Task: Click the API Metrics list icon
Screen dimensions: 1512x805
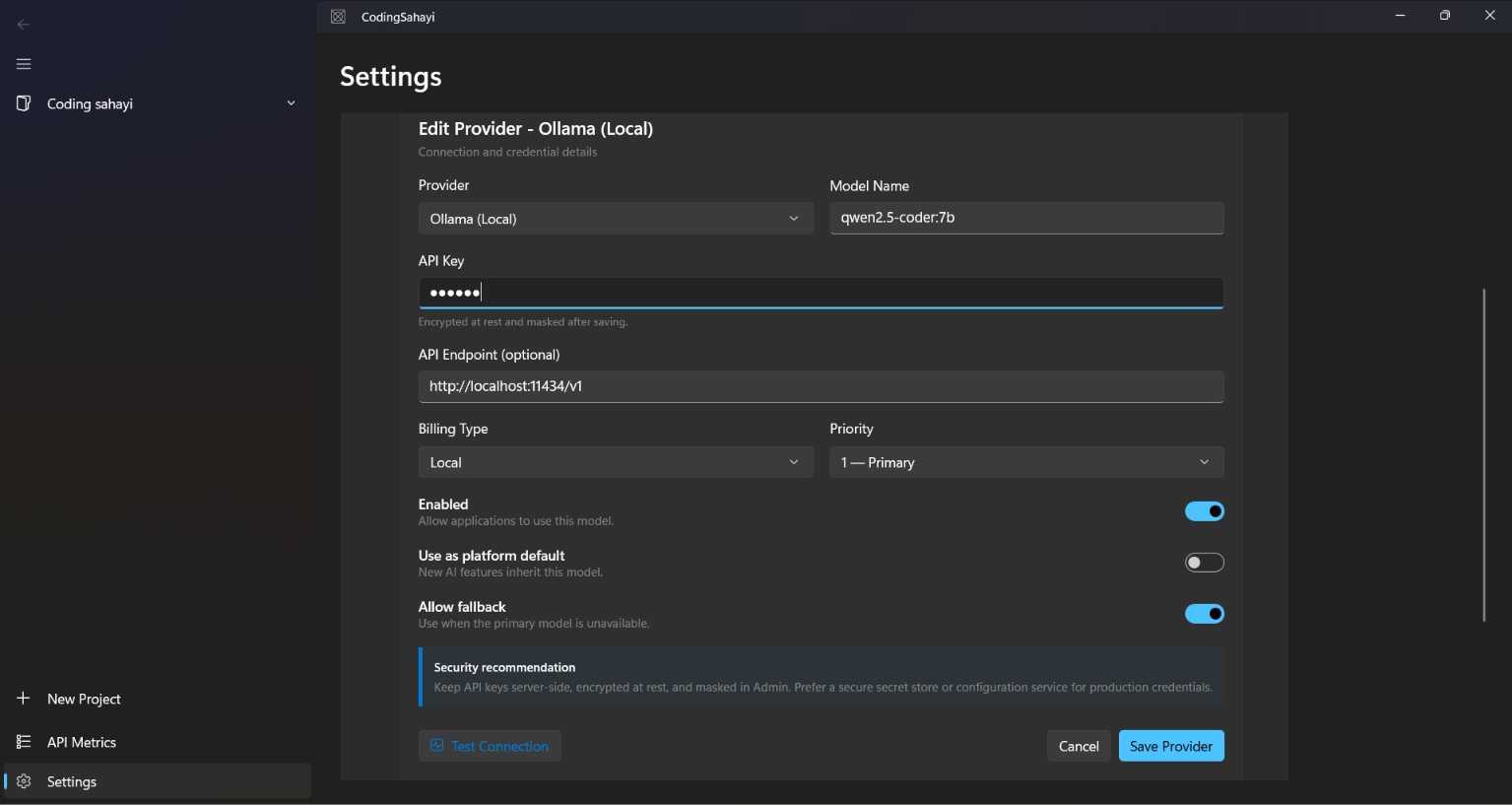Action: pyautogui.click(x=24, y=742)
